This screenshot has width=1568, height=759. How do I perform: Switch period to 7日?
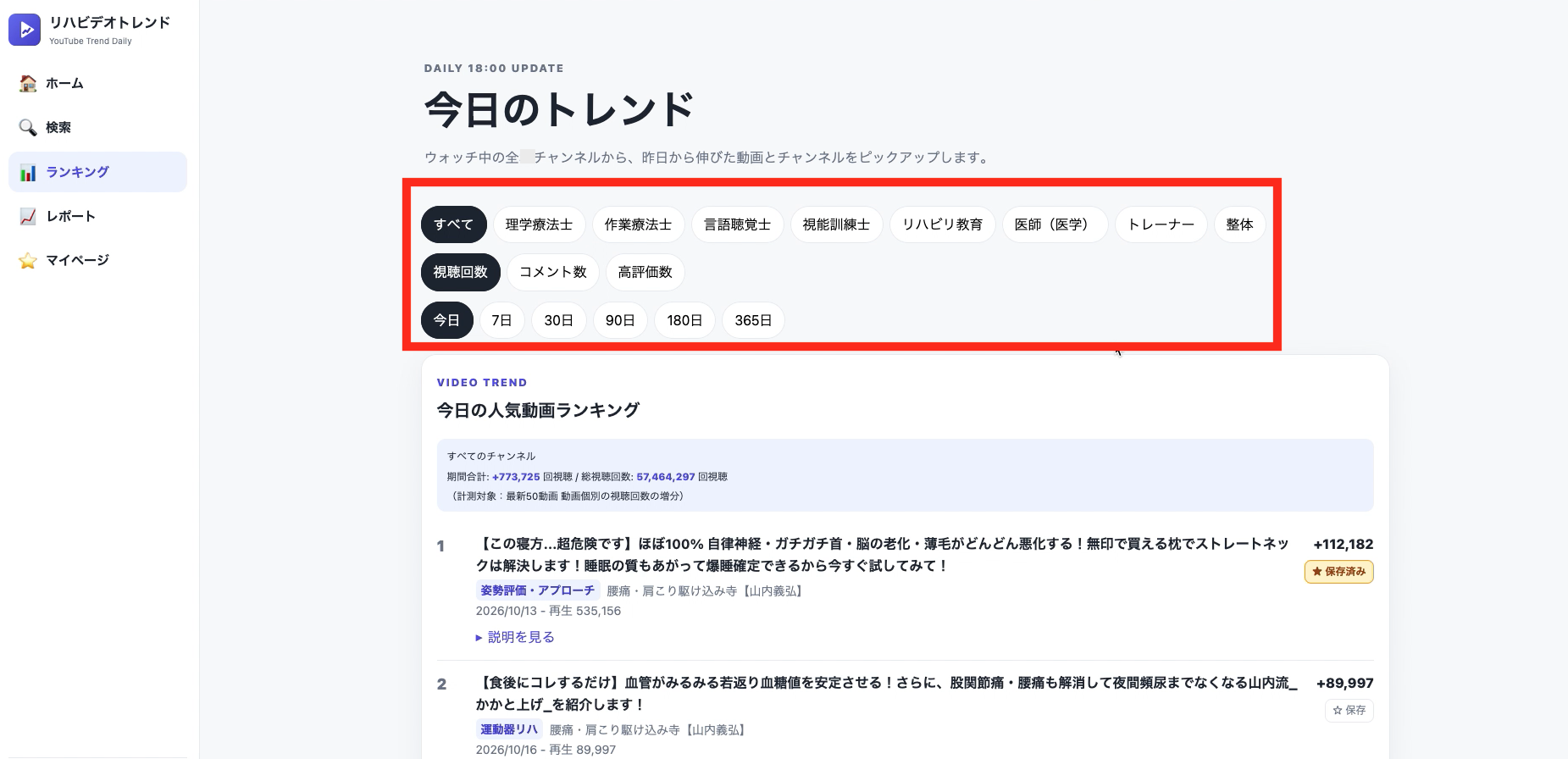click(x=501, y=320)
